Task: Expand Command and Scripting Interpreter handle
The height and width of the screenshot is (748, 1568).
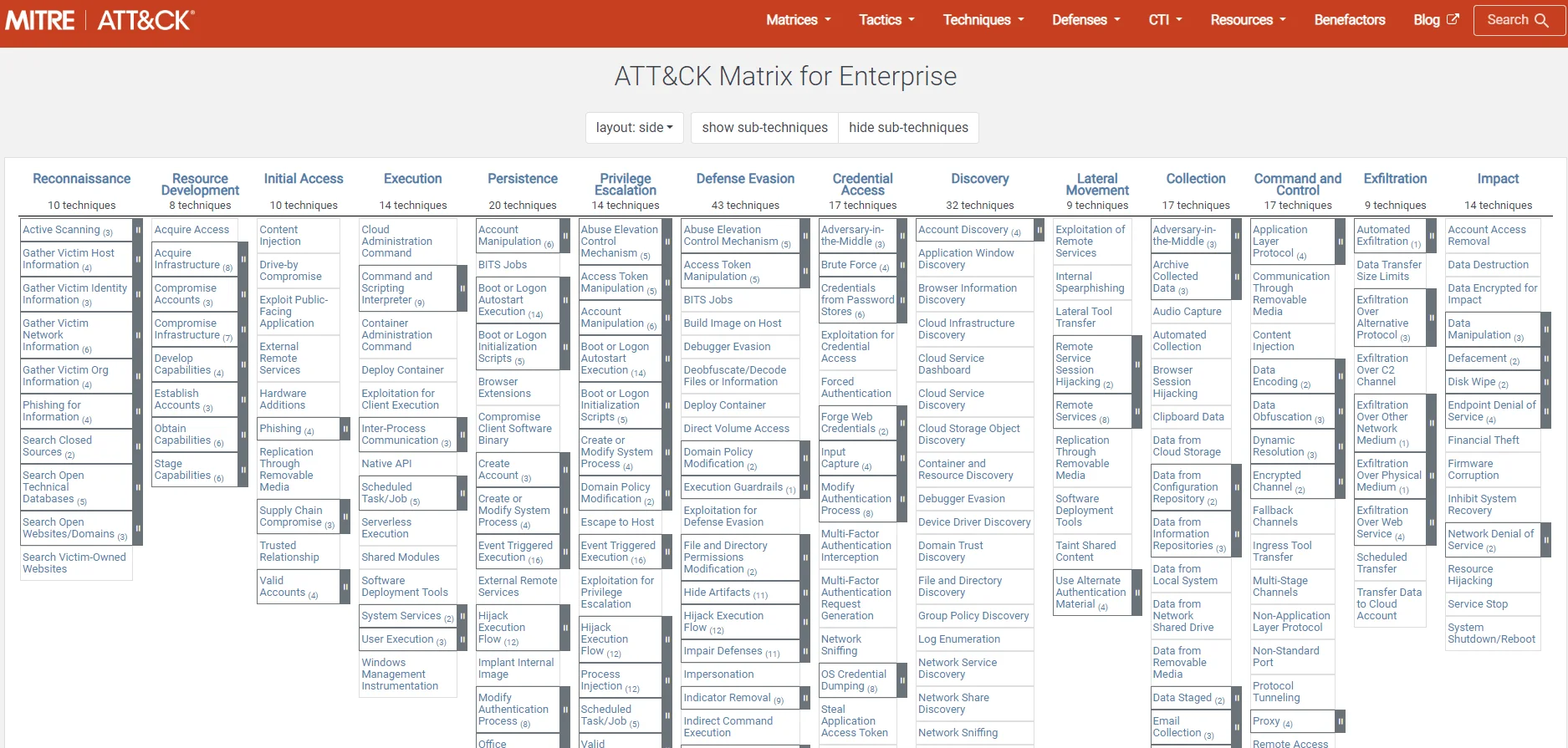Action: 462,288
